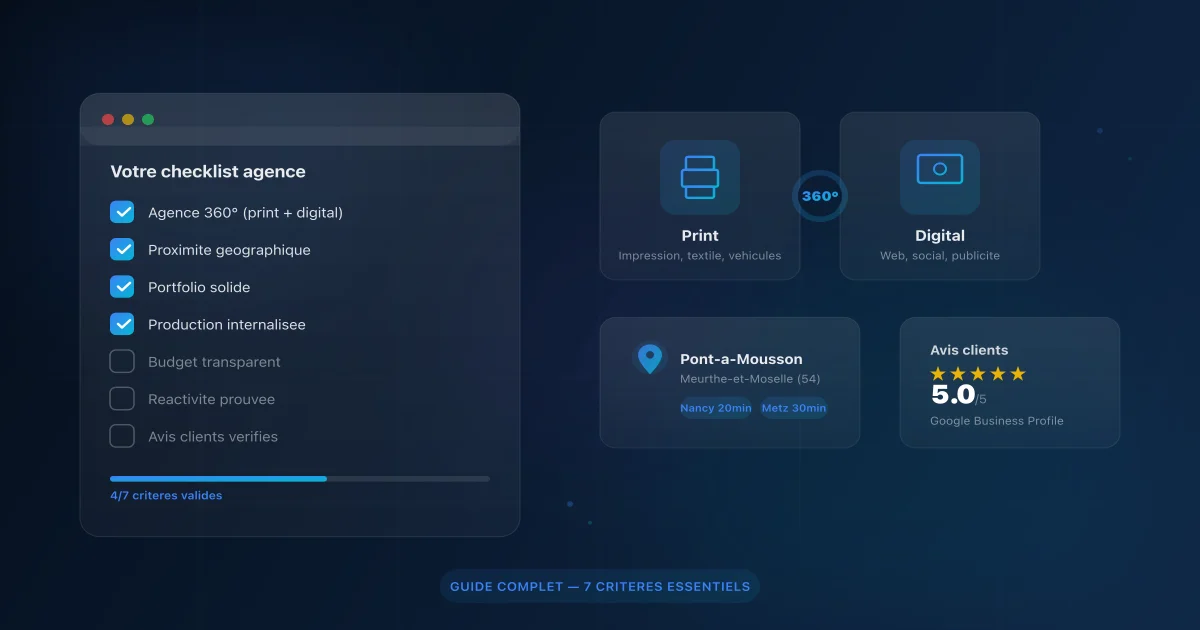Open the Google Business Profile text
1200x630 pixels.
pyautogui.click(x=996, y=421)
